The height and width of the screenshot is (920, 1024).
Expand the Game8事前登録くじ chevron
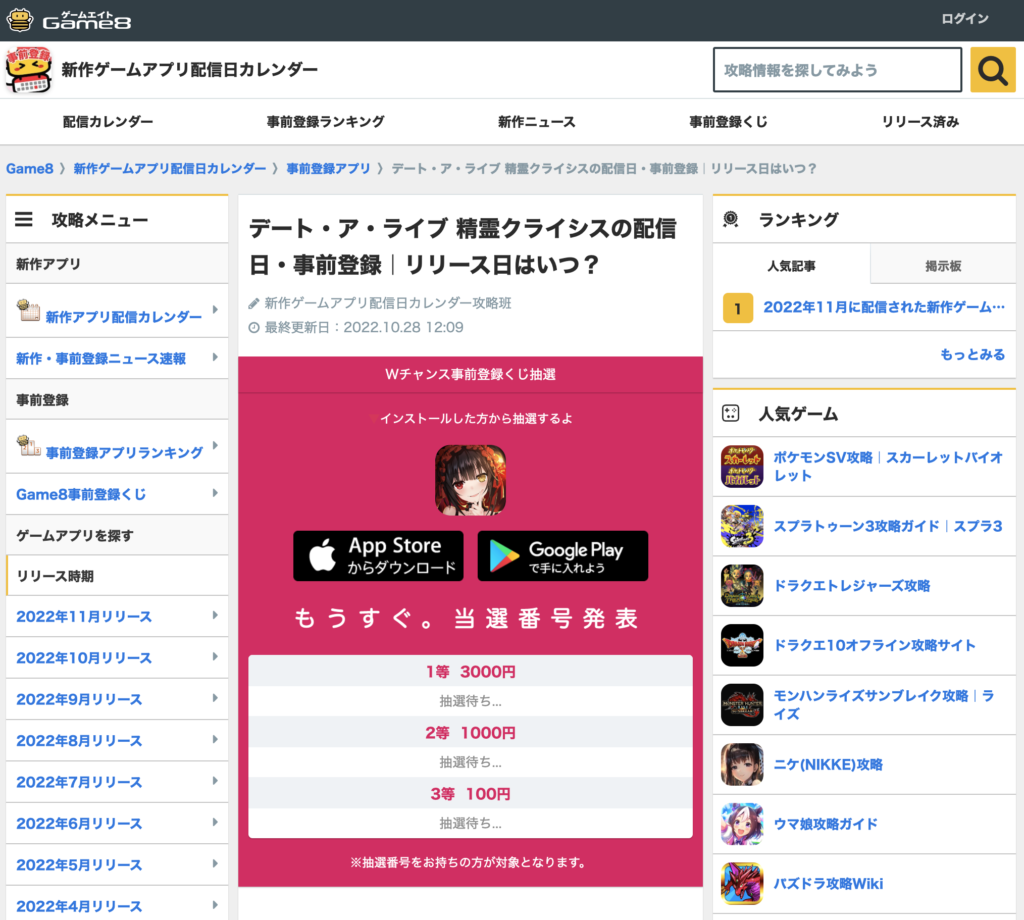214,494
